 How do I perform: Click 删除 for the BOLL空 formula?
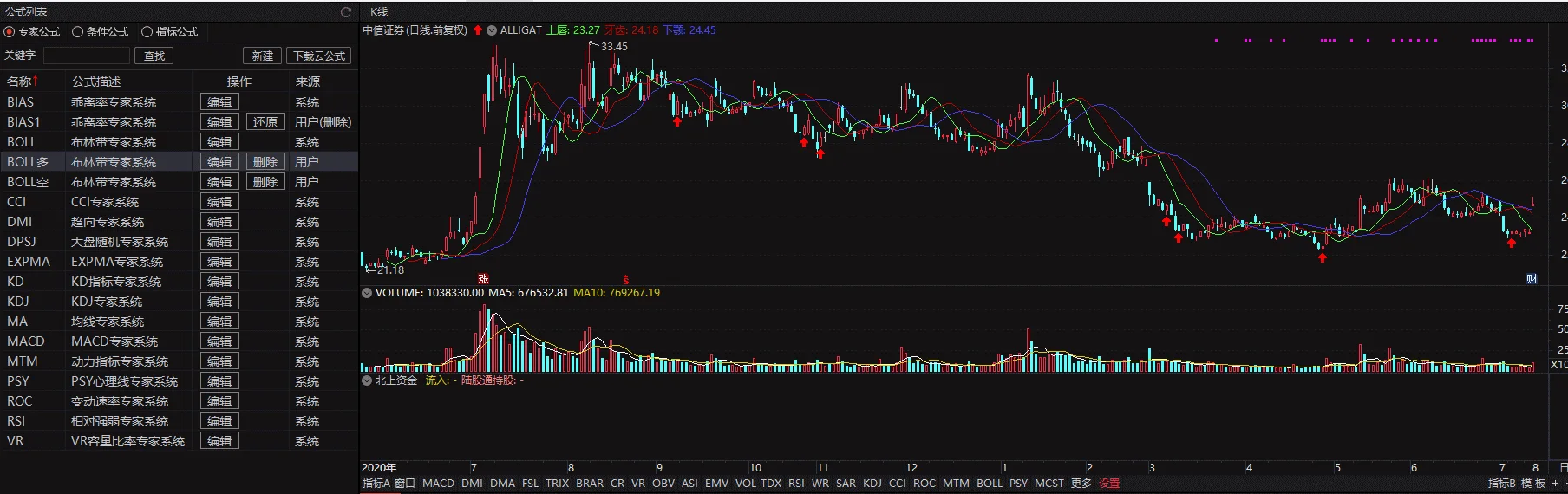pyautogui.click(x=265, y=182)
